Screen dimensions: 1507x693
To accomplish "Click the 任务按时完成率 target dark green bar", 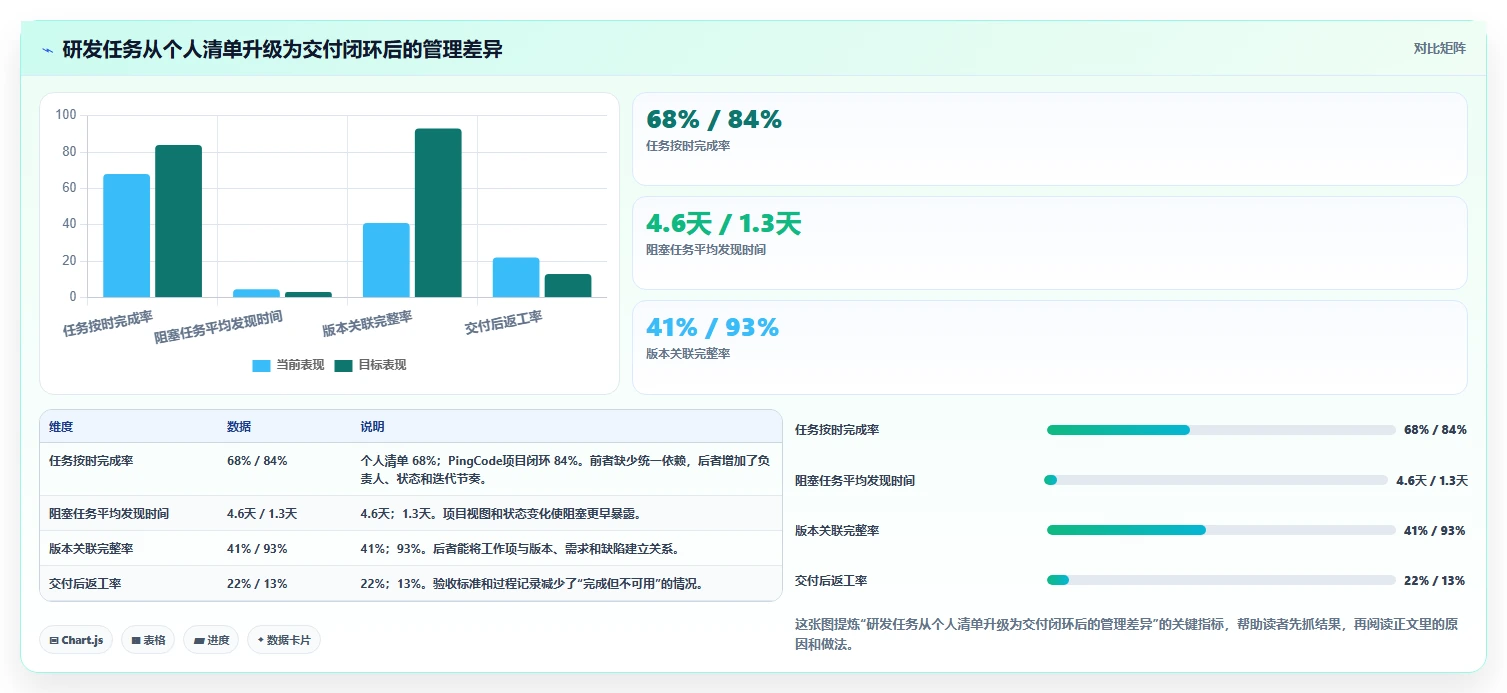I will click(178, 221).
